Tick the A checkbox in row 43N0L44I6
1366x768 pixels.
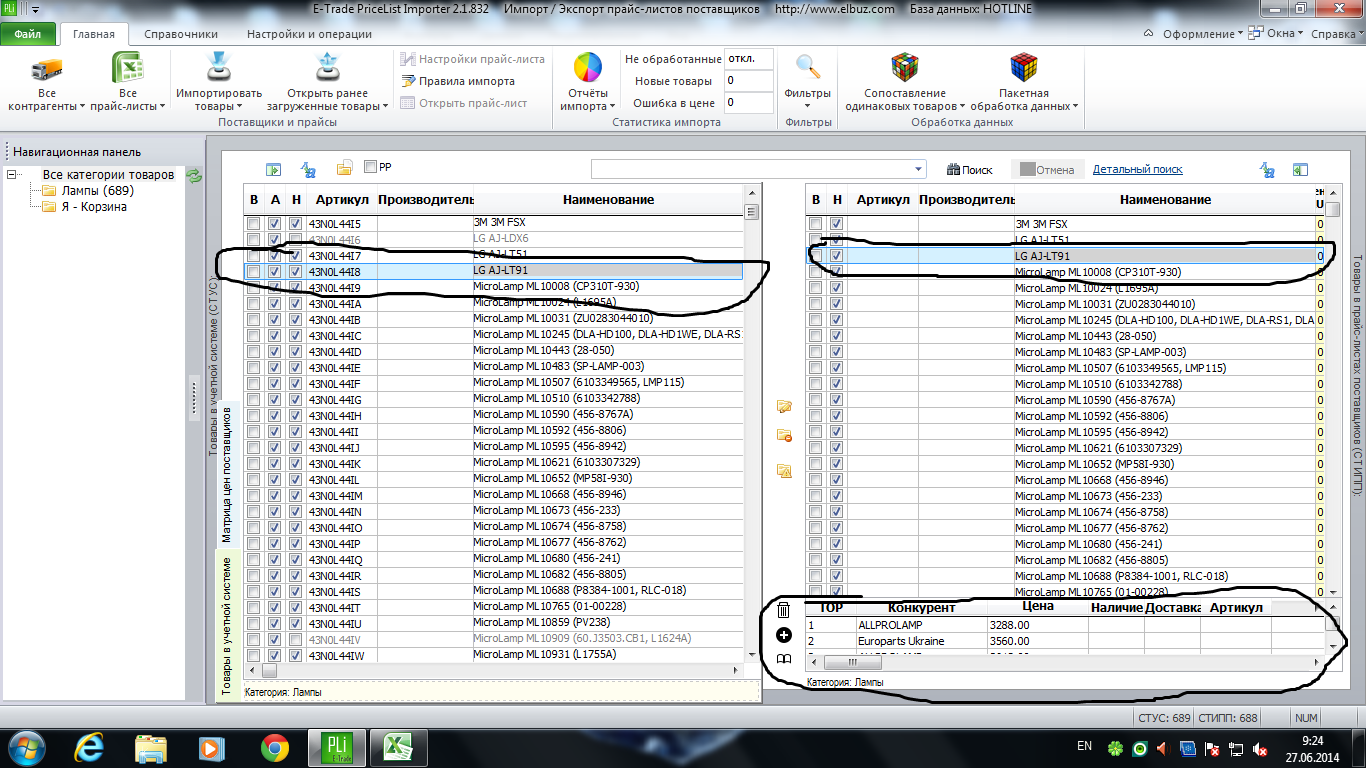point(275,239)
